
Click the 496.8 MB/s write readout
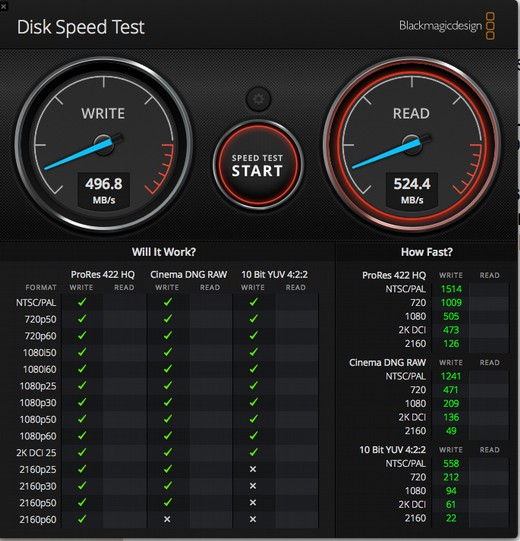tap(104, 190)
